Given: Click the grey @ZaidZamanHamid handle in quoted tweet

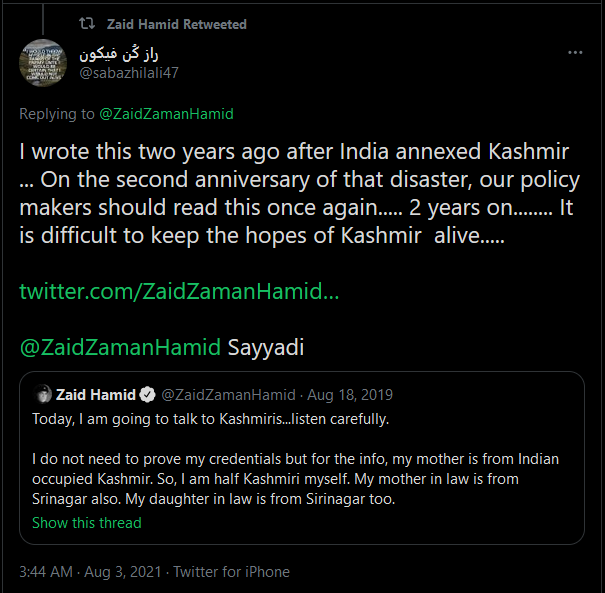Looking at the screenshot, I should point(228,394).
